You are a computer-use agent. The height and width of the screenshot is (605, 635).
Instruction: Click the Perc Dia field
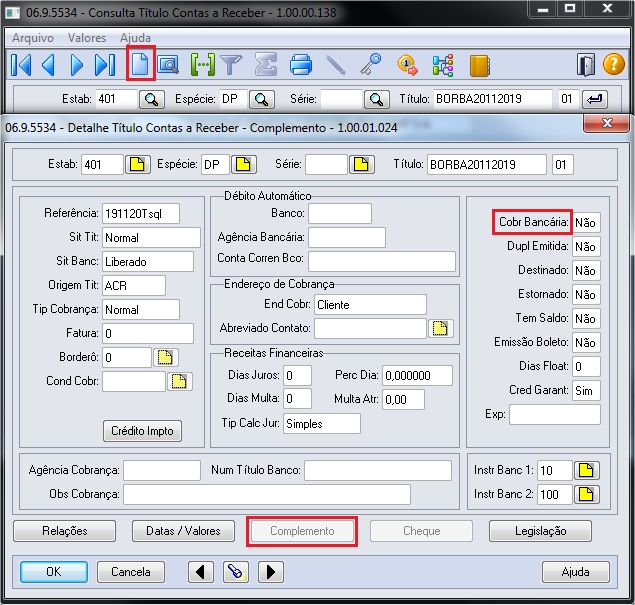(x=417, y=376)
